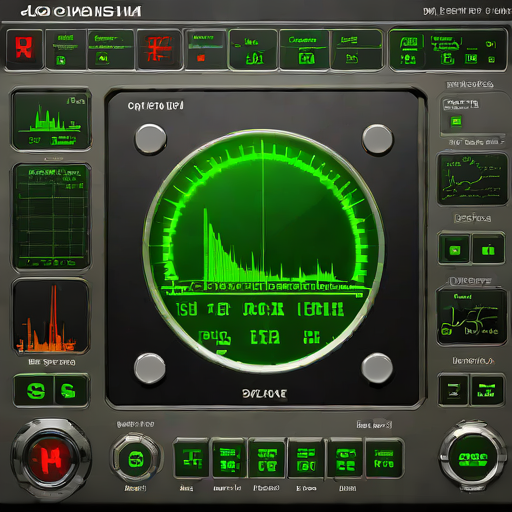Open the green grid chart panel on left
This screenshot has width=512, height=512.
pos(52,217)
